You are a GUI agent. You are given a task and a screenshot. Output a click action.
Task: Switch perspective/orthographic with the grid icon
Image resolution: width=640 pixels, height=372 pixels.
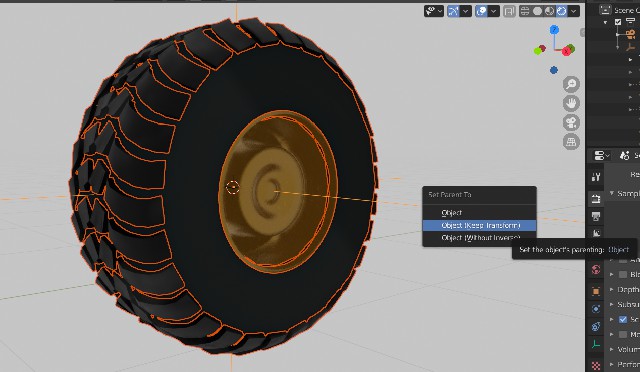571,141
